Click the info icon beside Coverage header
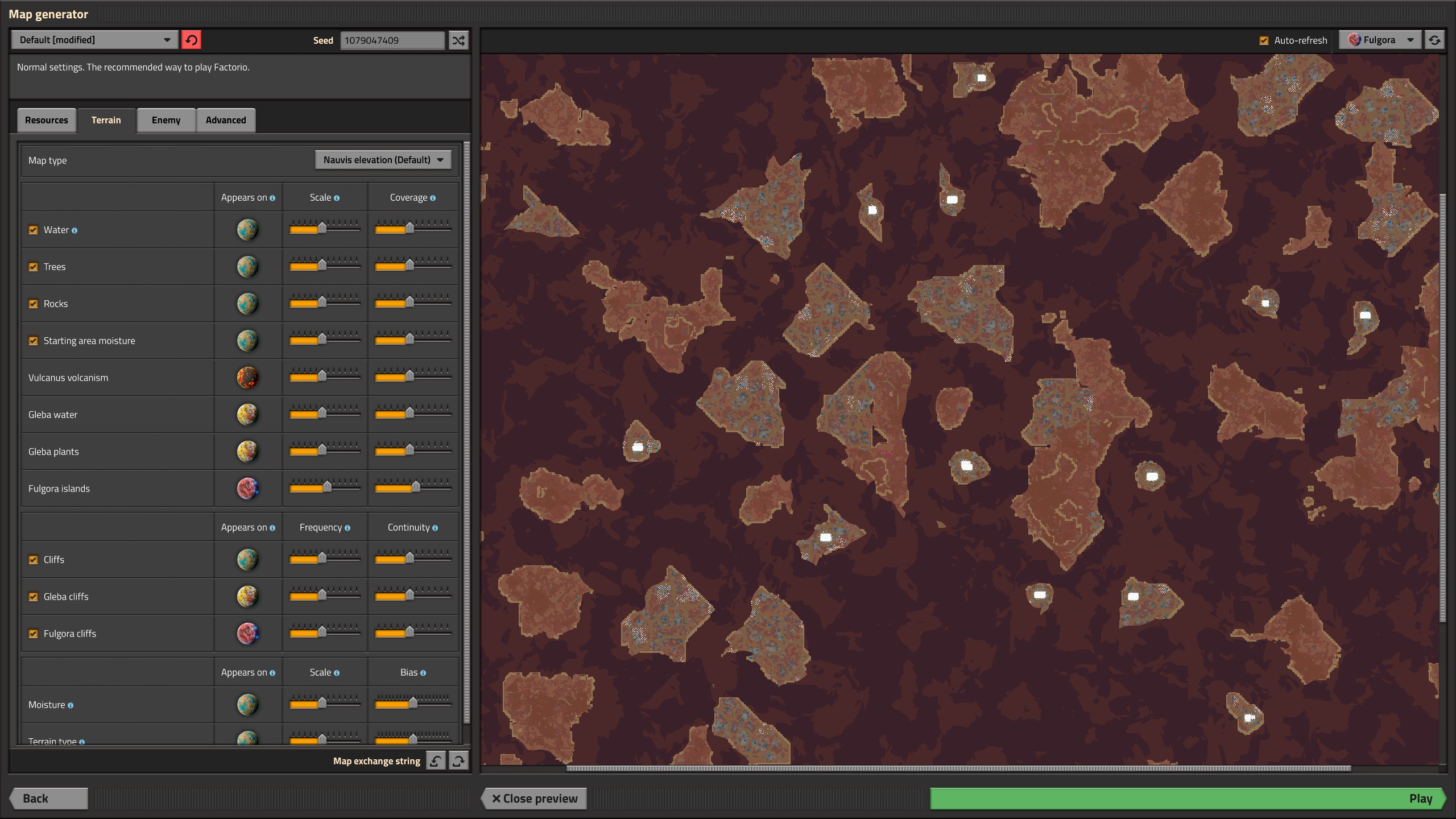This screenshot has width=1456, height=819. [x=433, y=198]
